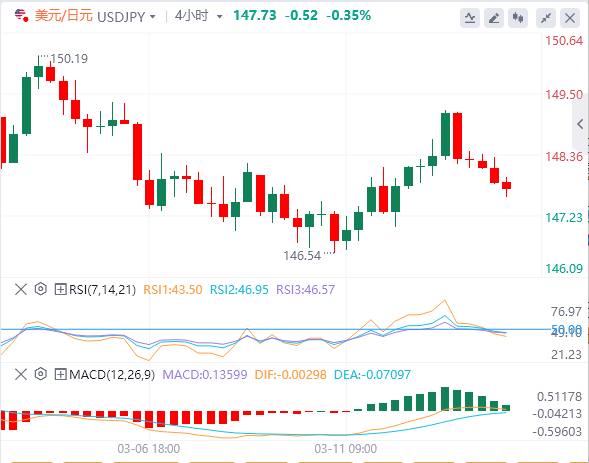Click the orange DIF value label
The height and width of the screenshot is (463, 589).
pos(290,374)
